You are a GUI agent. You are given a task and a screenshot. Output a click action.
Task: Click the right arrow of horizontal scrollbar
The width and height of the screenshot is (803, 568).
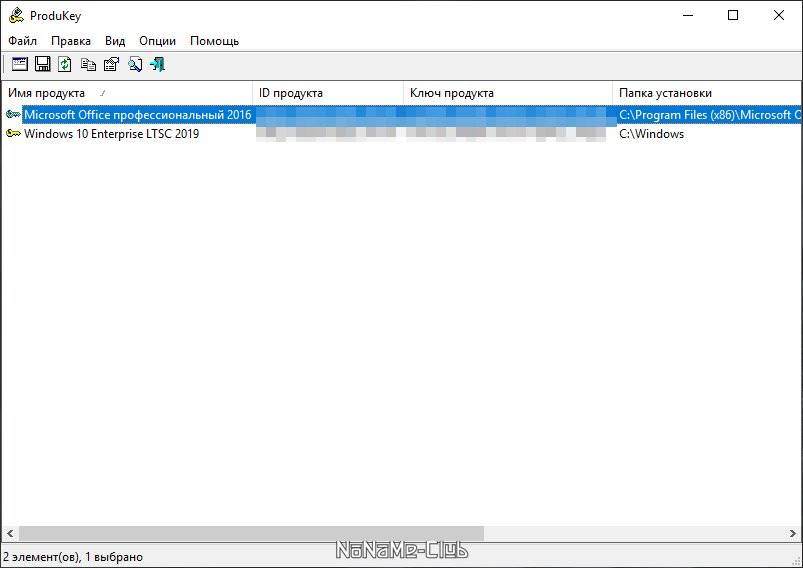click(x=793, y=533)
